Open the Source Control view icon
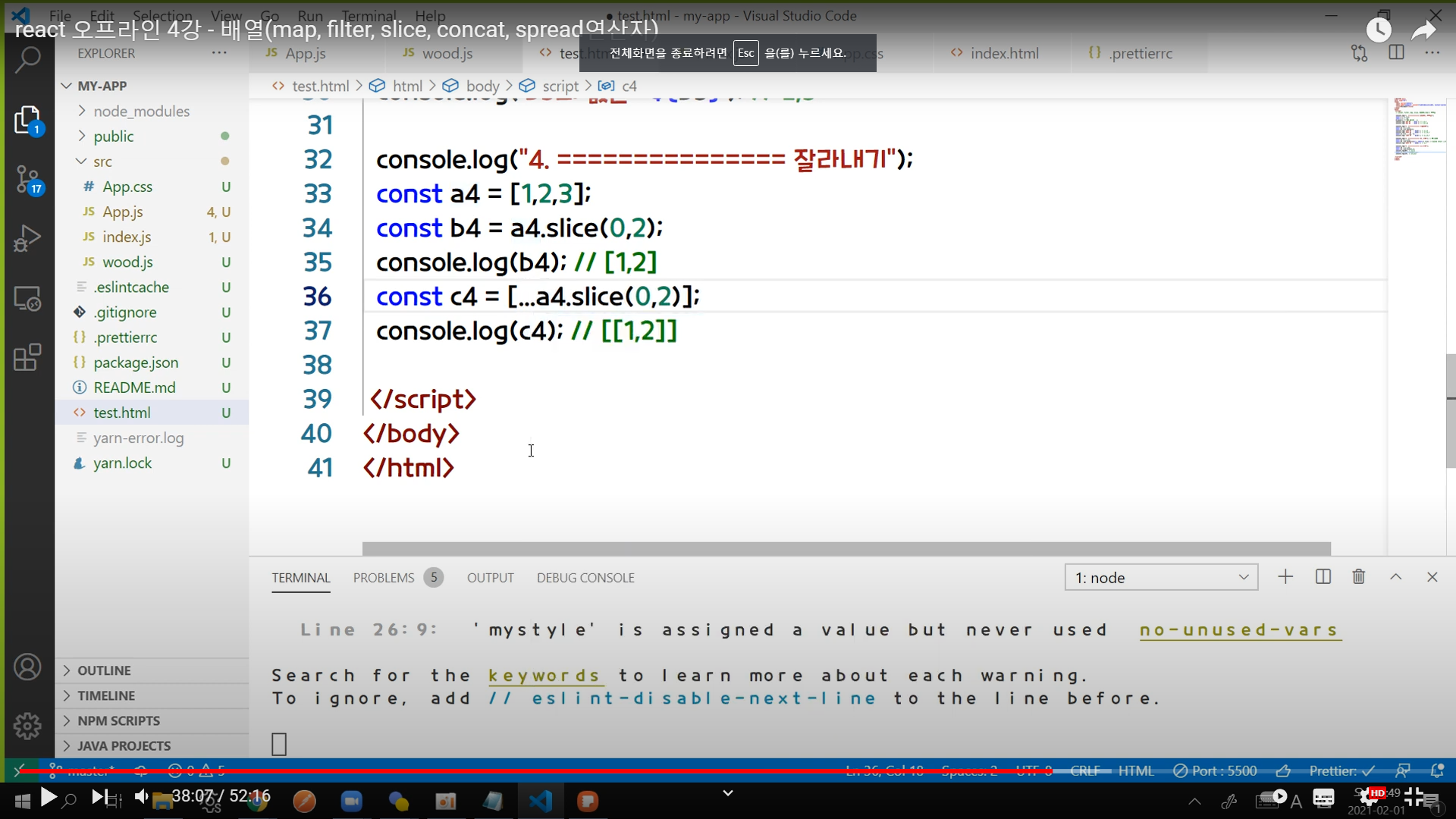The width and height of the screenshot is (1456, 819). 29,180
